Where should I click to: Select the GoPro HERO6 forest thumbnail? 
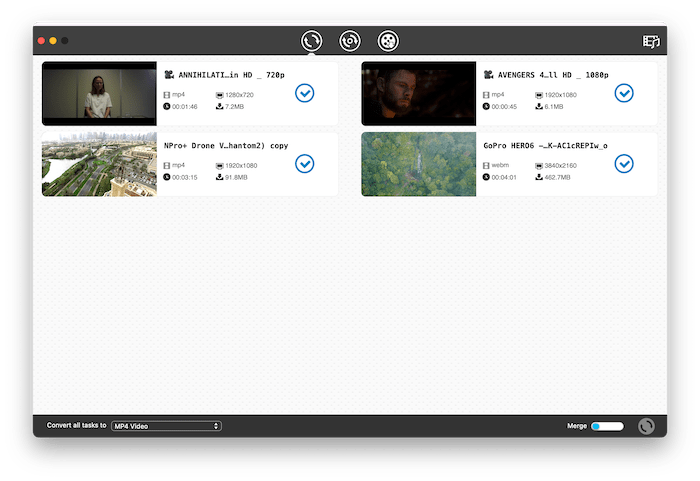click(x=418, y=164)
